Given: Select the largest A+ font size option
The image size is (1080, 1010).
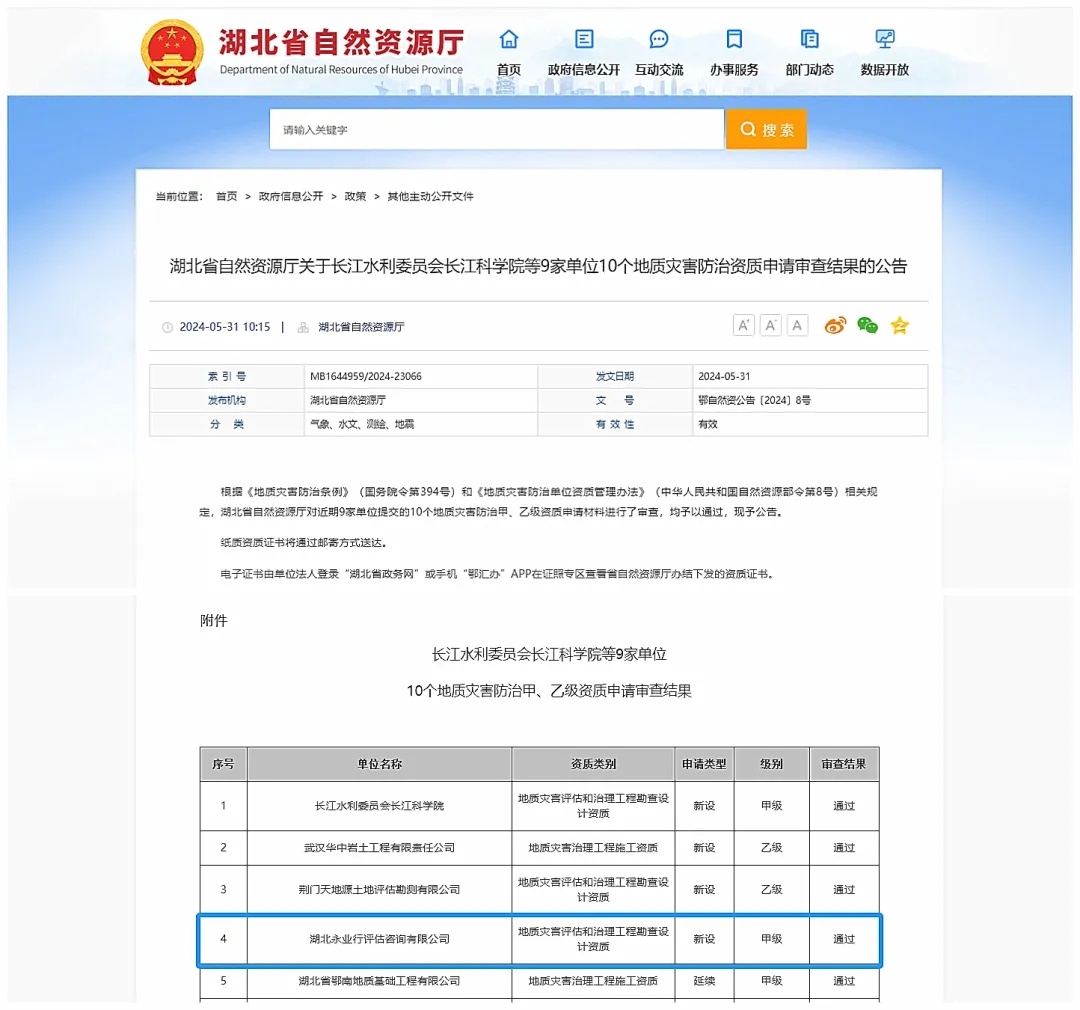Looking at the screenshot, I should pyautogui.click(x=744, y=325).
